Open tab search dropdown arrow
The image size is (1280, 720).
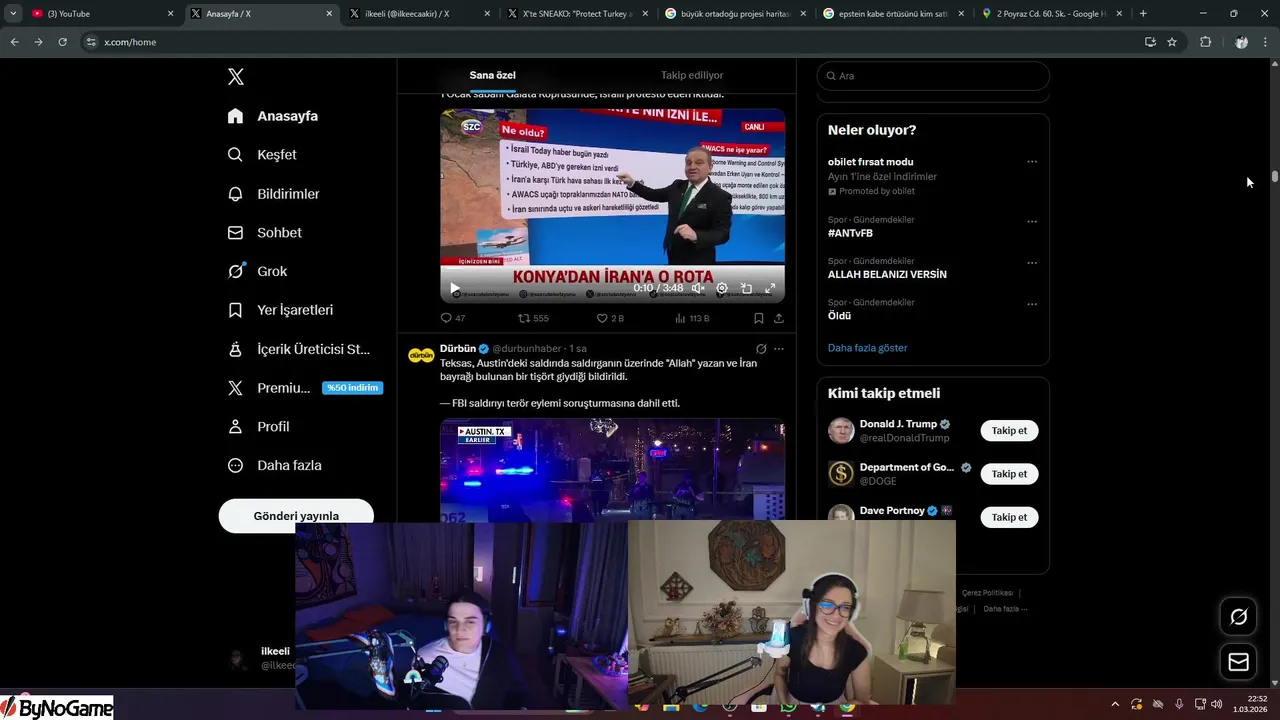tap(13, 14)
